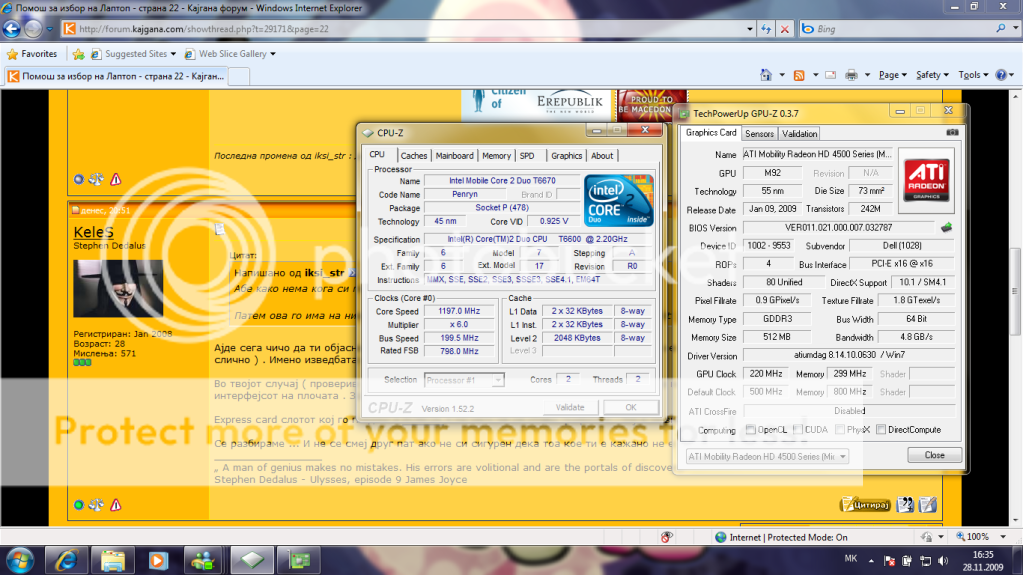Click the RSS feeds icon in IE toolbar
This screenshot has height=575, width=1023.
point(799,75)
